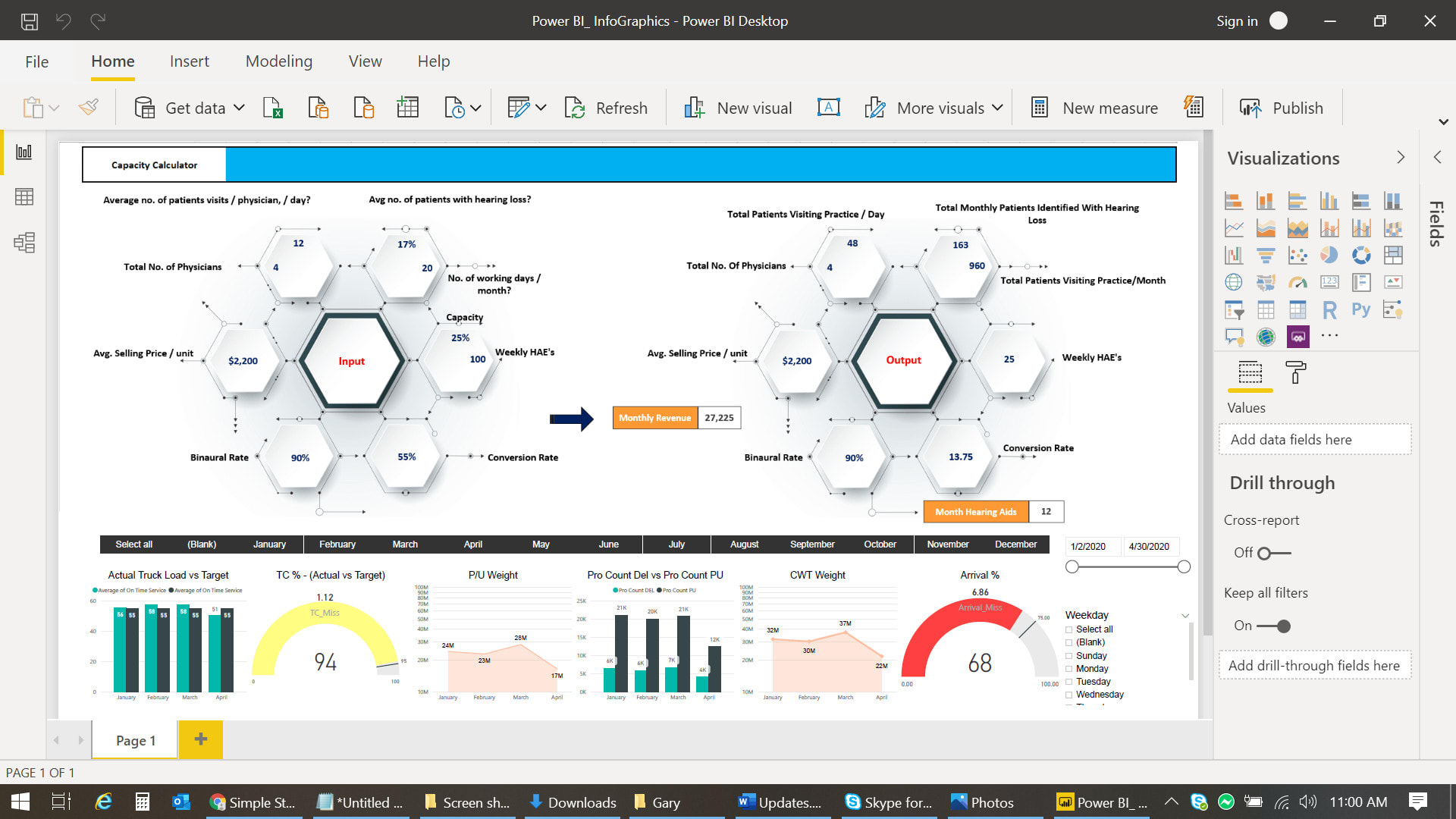Choose the Donut chart visual
This screenshot has height=819, width=1456.
1361,255
